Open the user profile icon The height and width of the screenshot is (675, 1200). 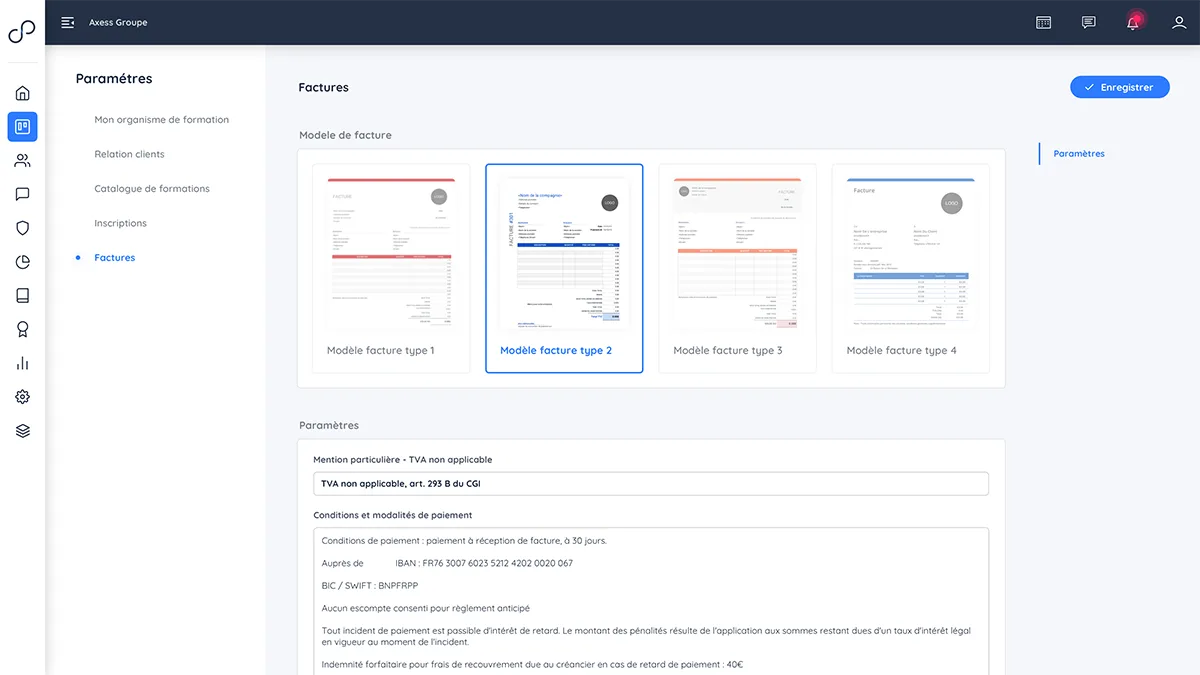click(1179, 22)
